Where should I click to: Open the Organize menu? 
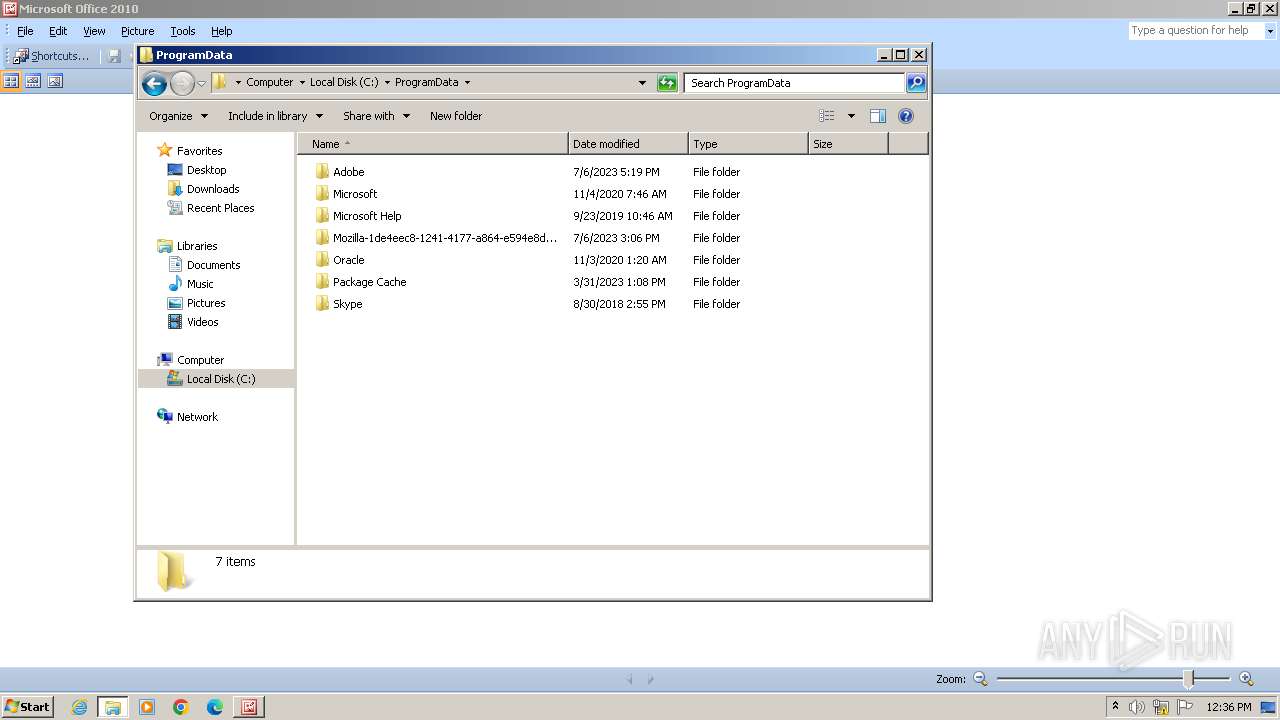click(178, 116)
